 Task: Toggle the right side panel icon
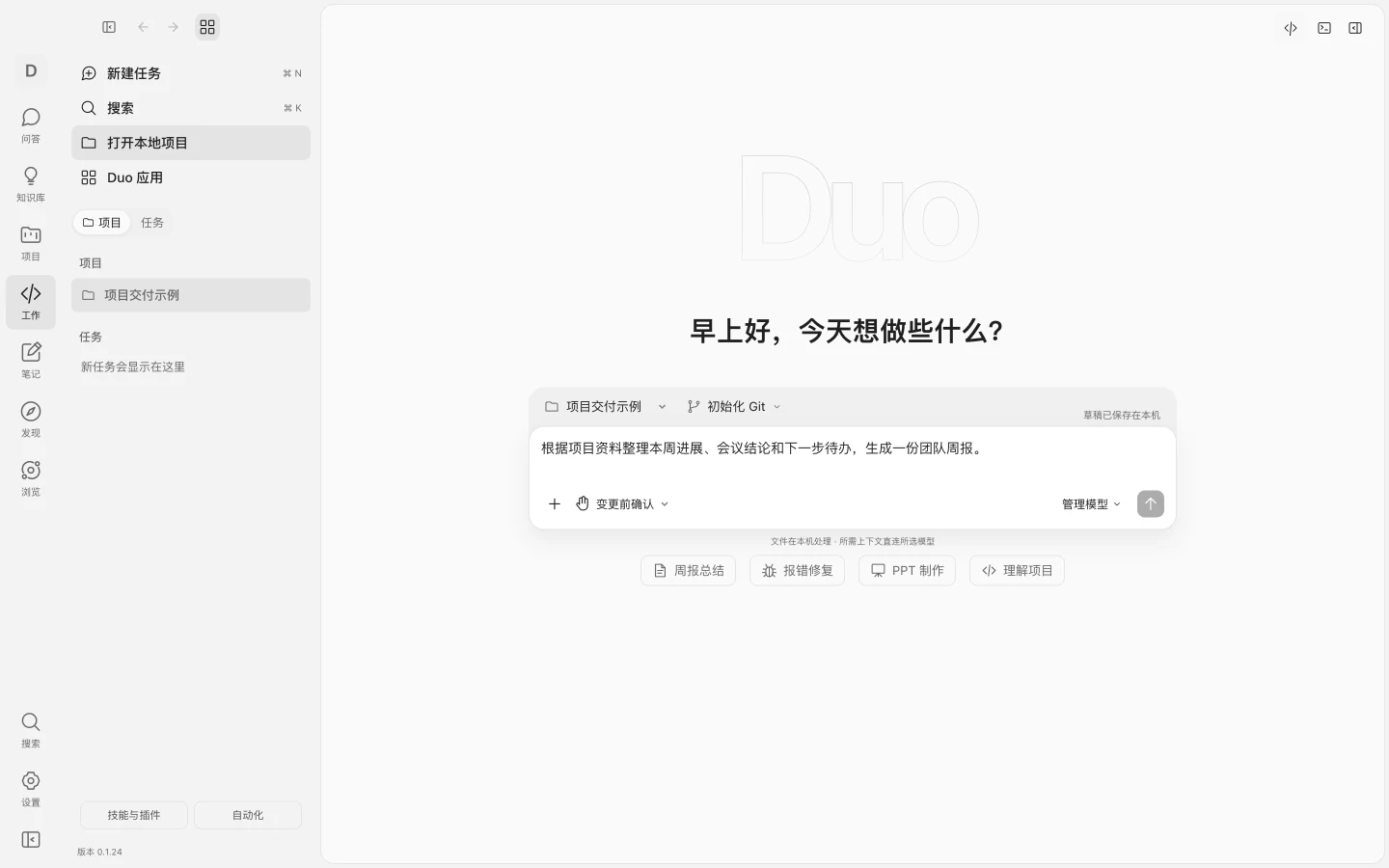[x=1355, y=28]
